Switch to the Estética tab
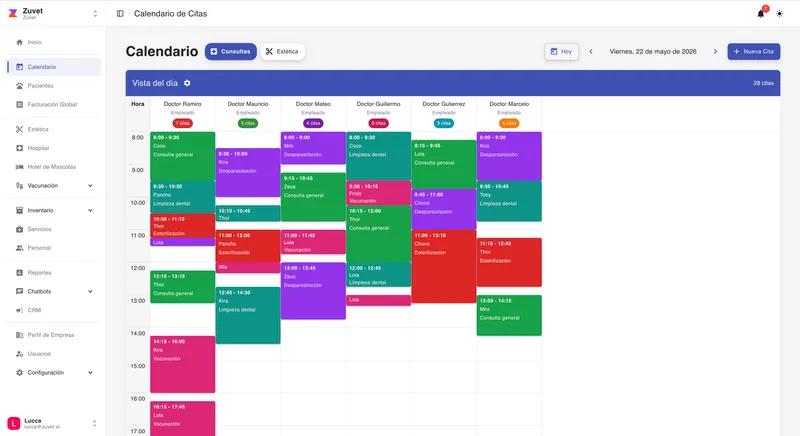800x436 pixels. click(283, 52)
